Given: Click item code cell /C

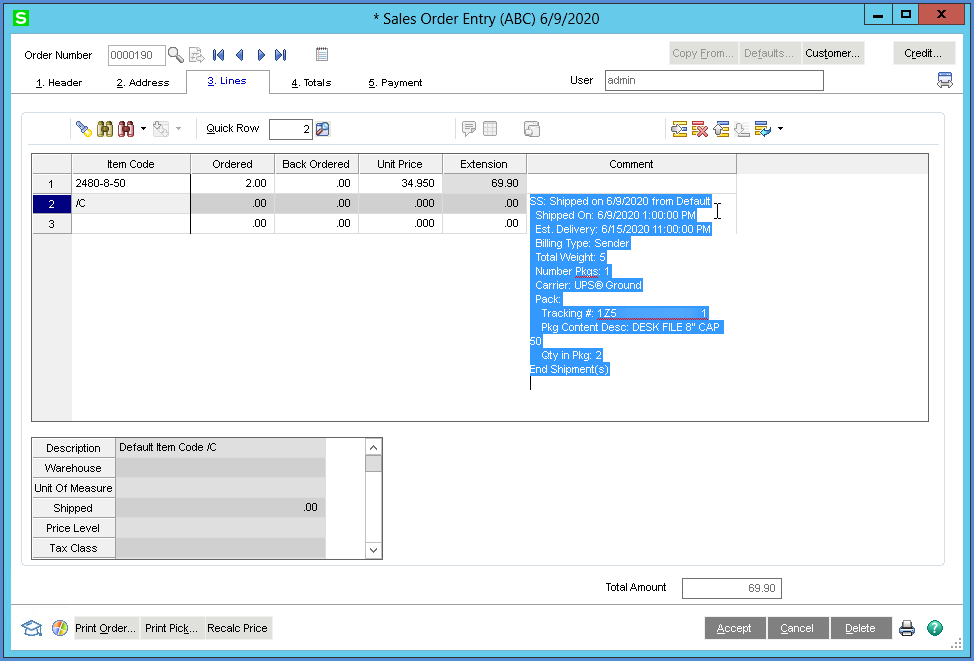Looking at the screenshot, I should tap(131, 204).
